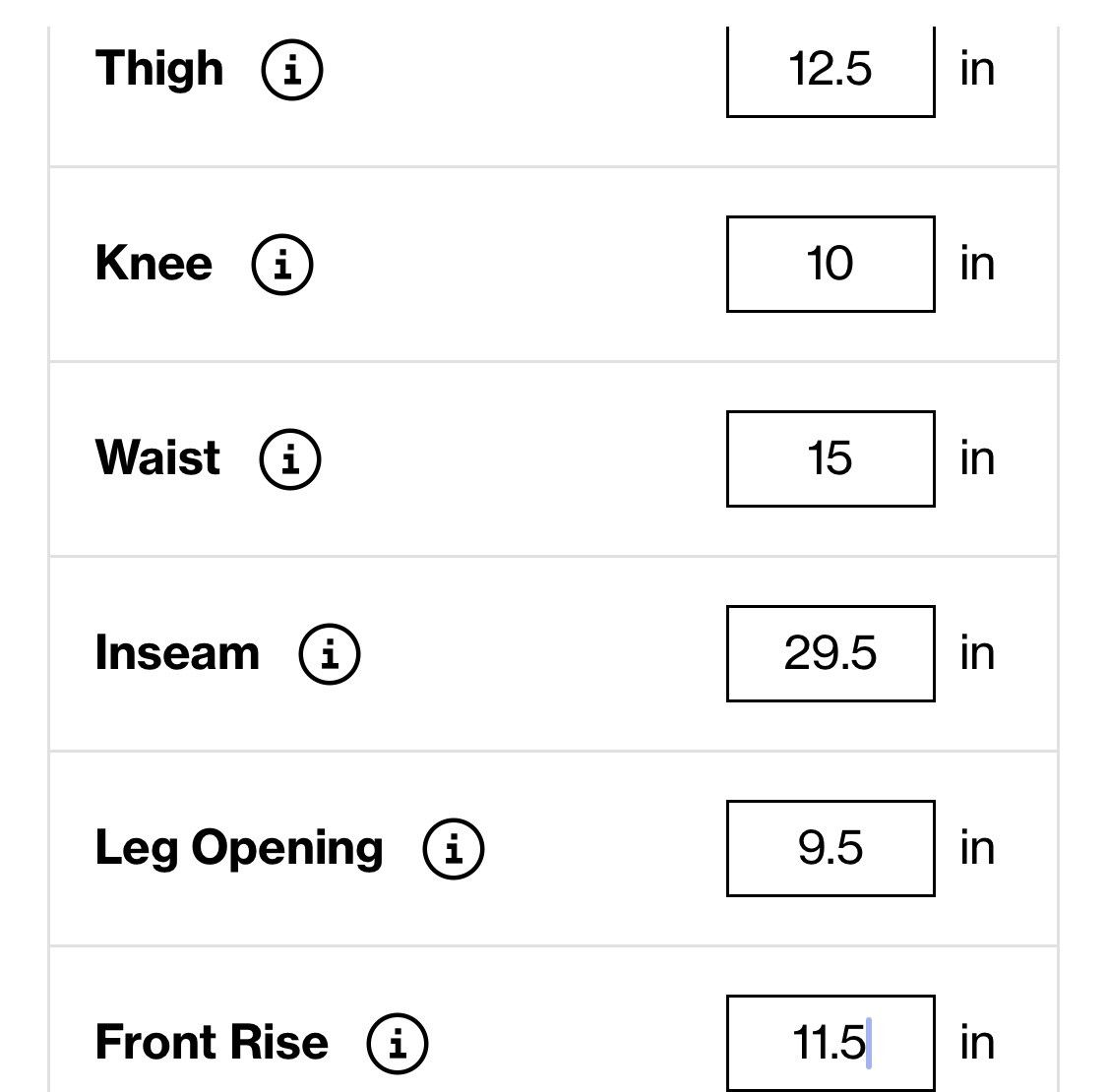The width and height of the screenshot is (1107, 1092).
Task: Focus the Front Rise 11.5 field
Action: pyautogui.click(x=830, y=1043)
